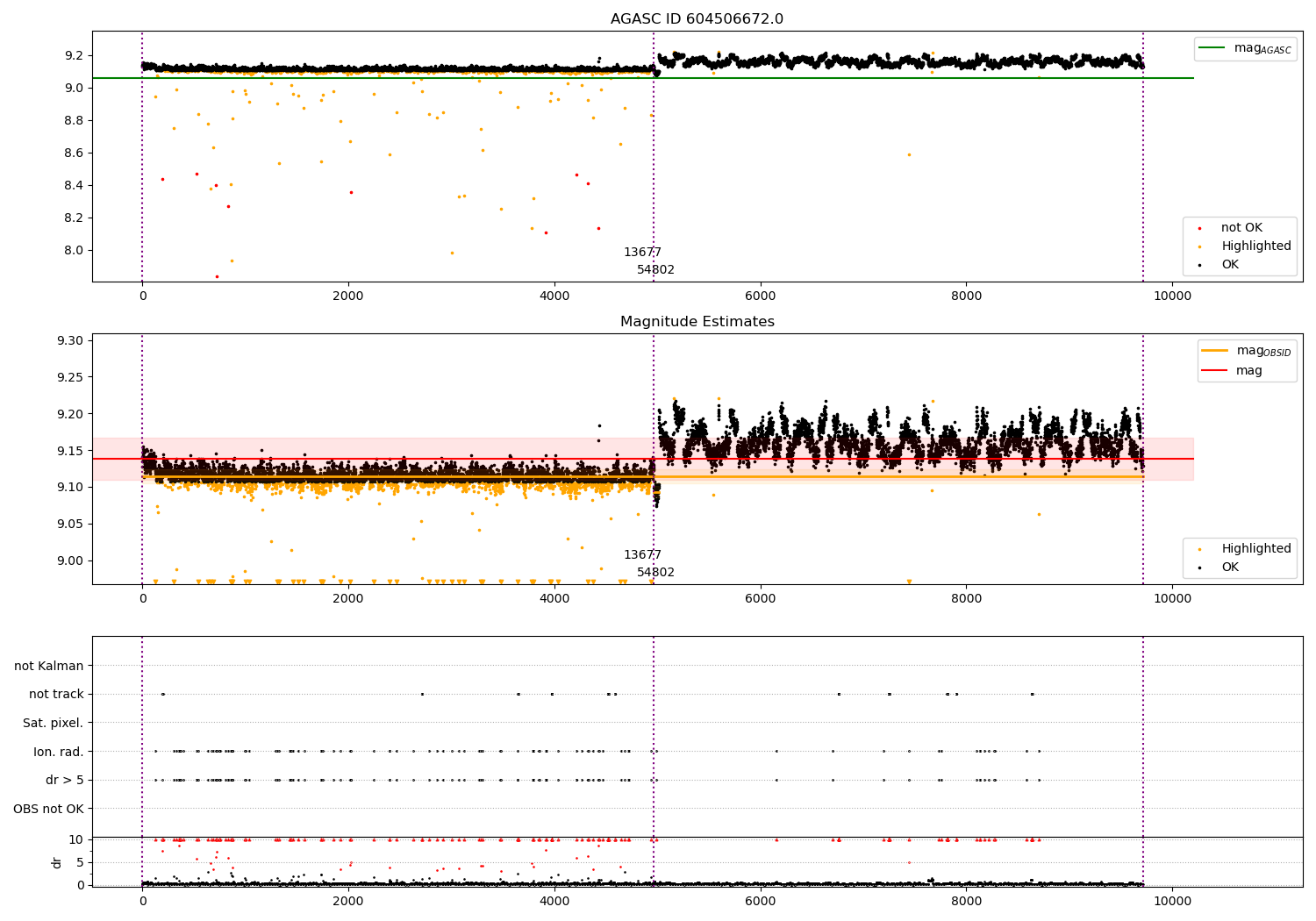Click the 'not track' axis label

tap(56, 694)
